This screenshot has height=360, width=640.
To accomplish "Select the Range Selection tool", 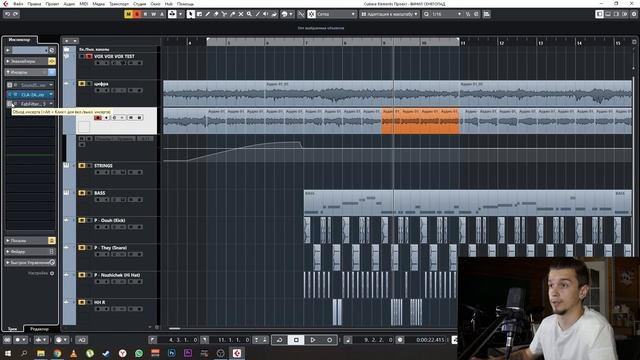I will click(199, 14).
